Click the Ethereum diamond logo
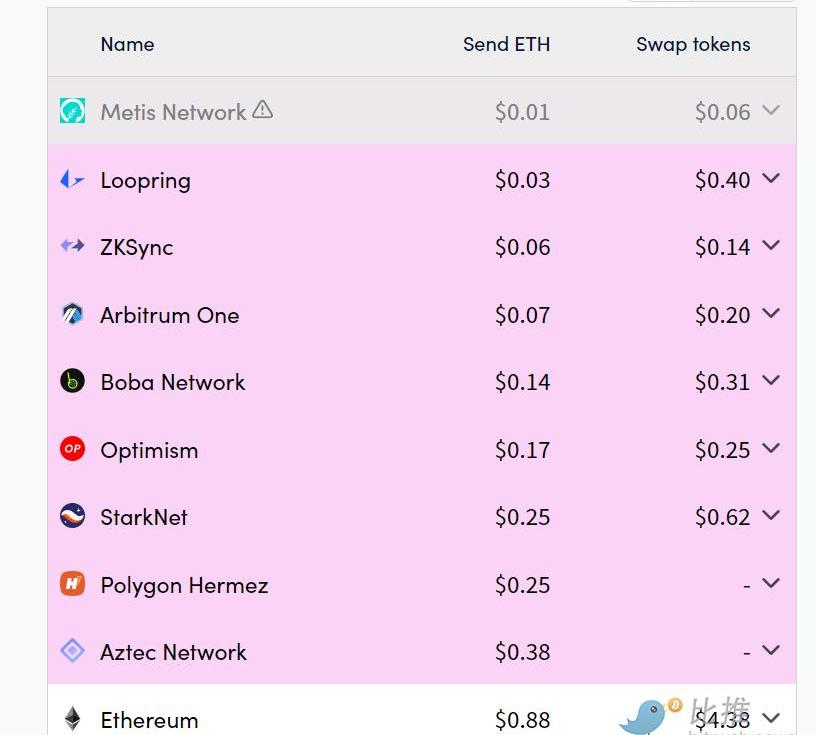 pyautogui.click(x=72, y=719)
